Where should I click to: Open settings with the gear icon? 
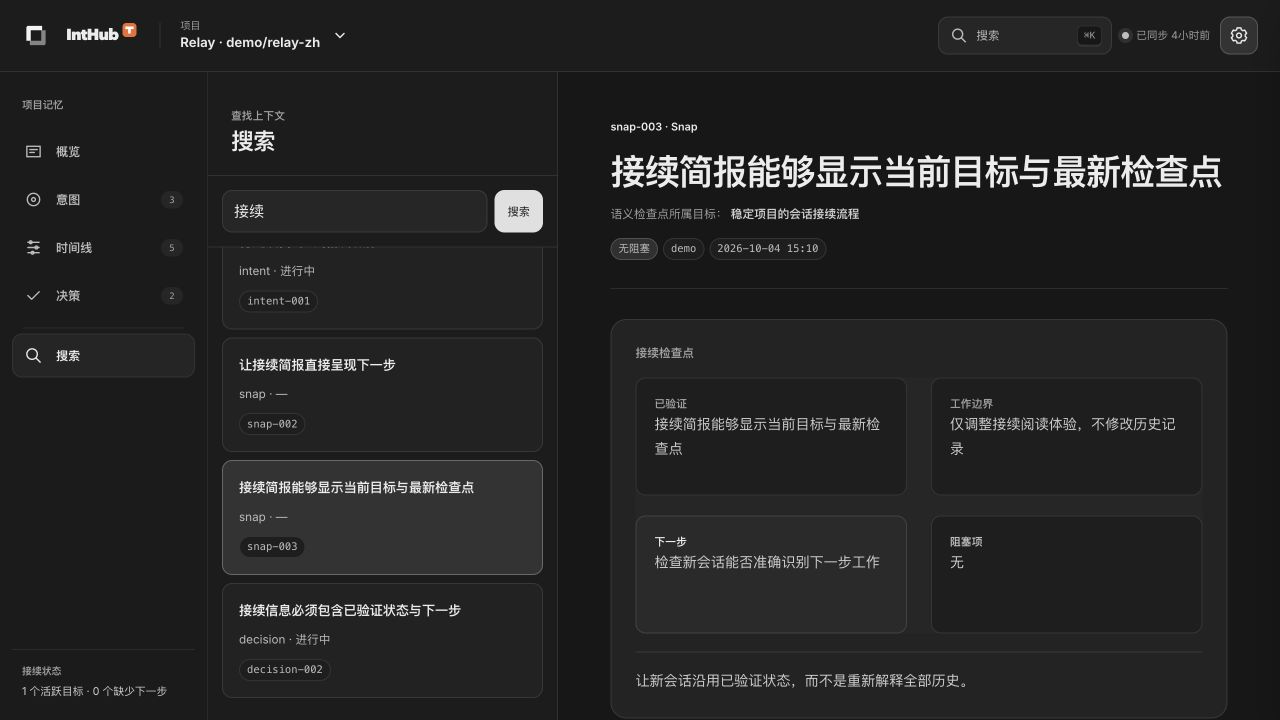[1239, 35]
